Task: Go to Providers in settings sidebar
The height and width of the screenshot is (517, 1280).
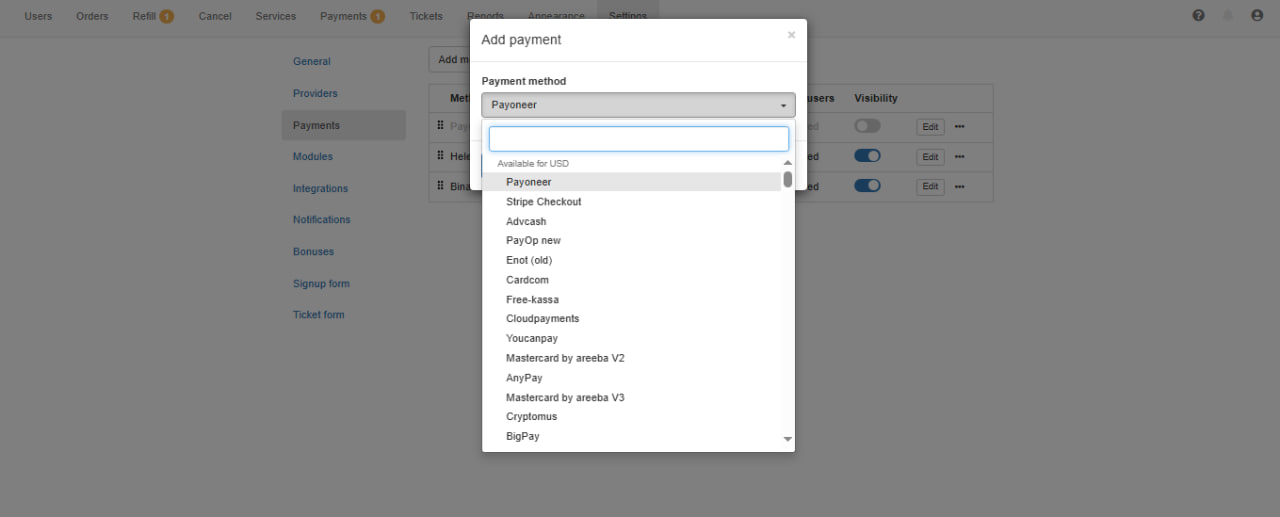Action: 315,93
